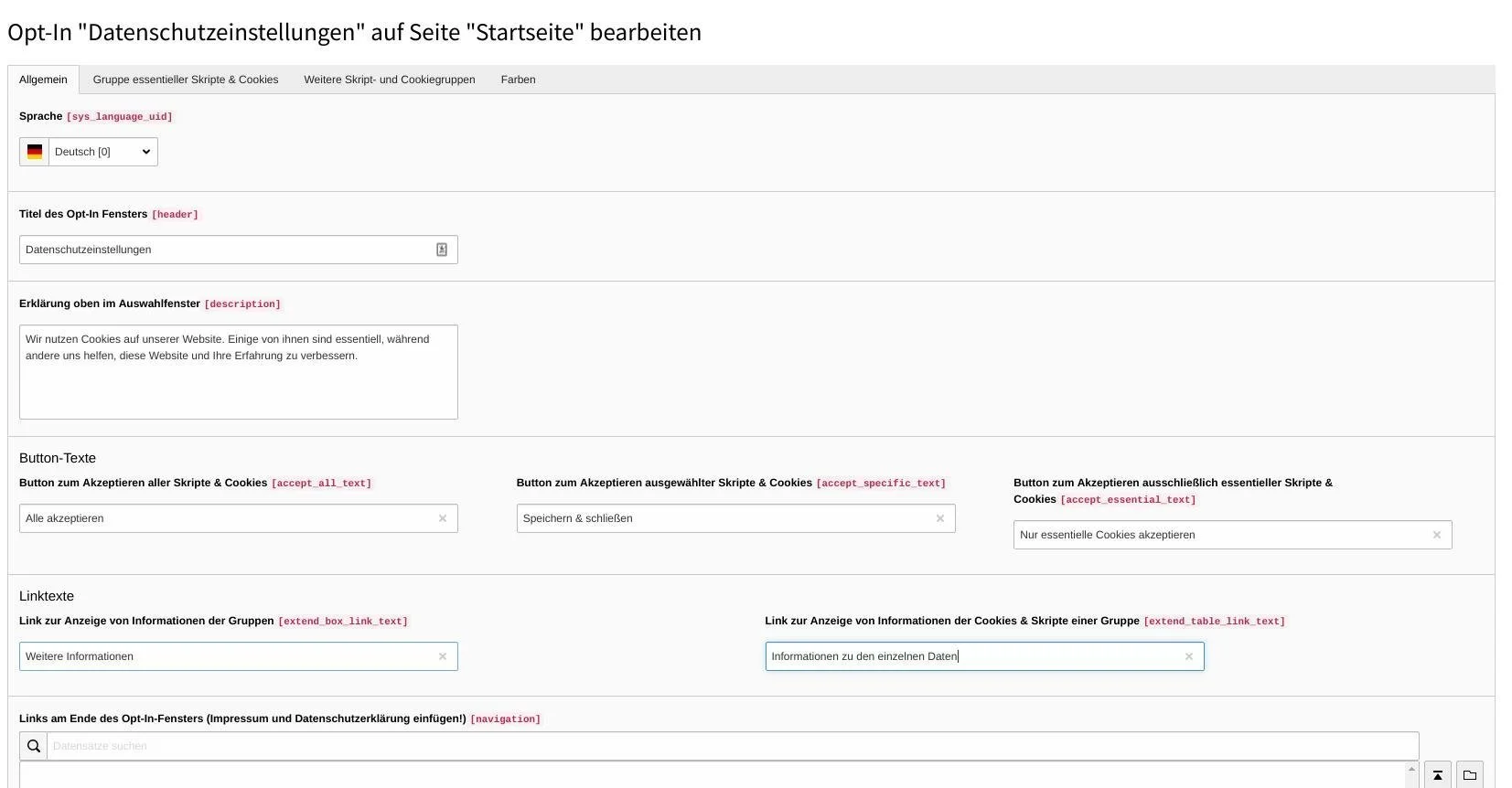The image size is (1512, 788).
Task: Open "Weitere Skript- und Cookiegruppen" tab
Action: tap(390, 80)
